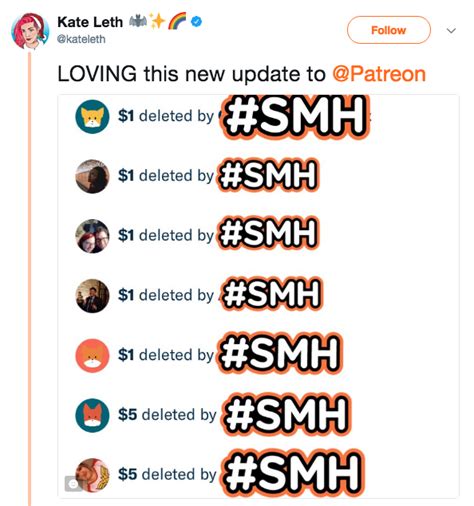
Task: Open the @kateleth handle link
Action: 81,39
